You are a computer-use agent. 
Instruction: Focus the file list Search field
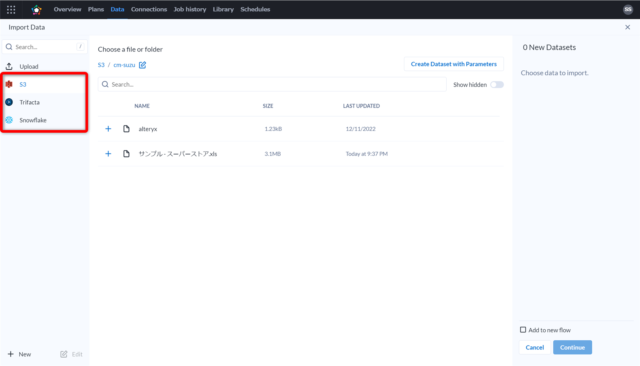pyautogui.click(x=272, y=84)
